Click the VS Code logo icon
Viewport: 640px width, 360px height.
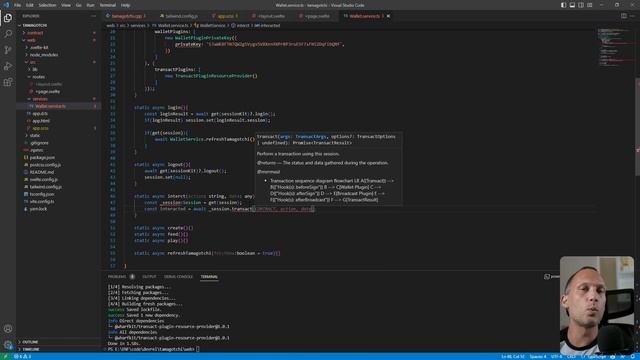tap(6, 5)
